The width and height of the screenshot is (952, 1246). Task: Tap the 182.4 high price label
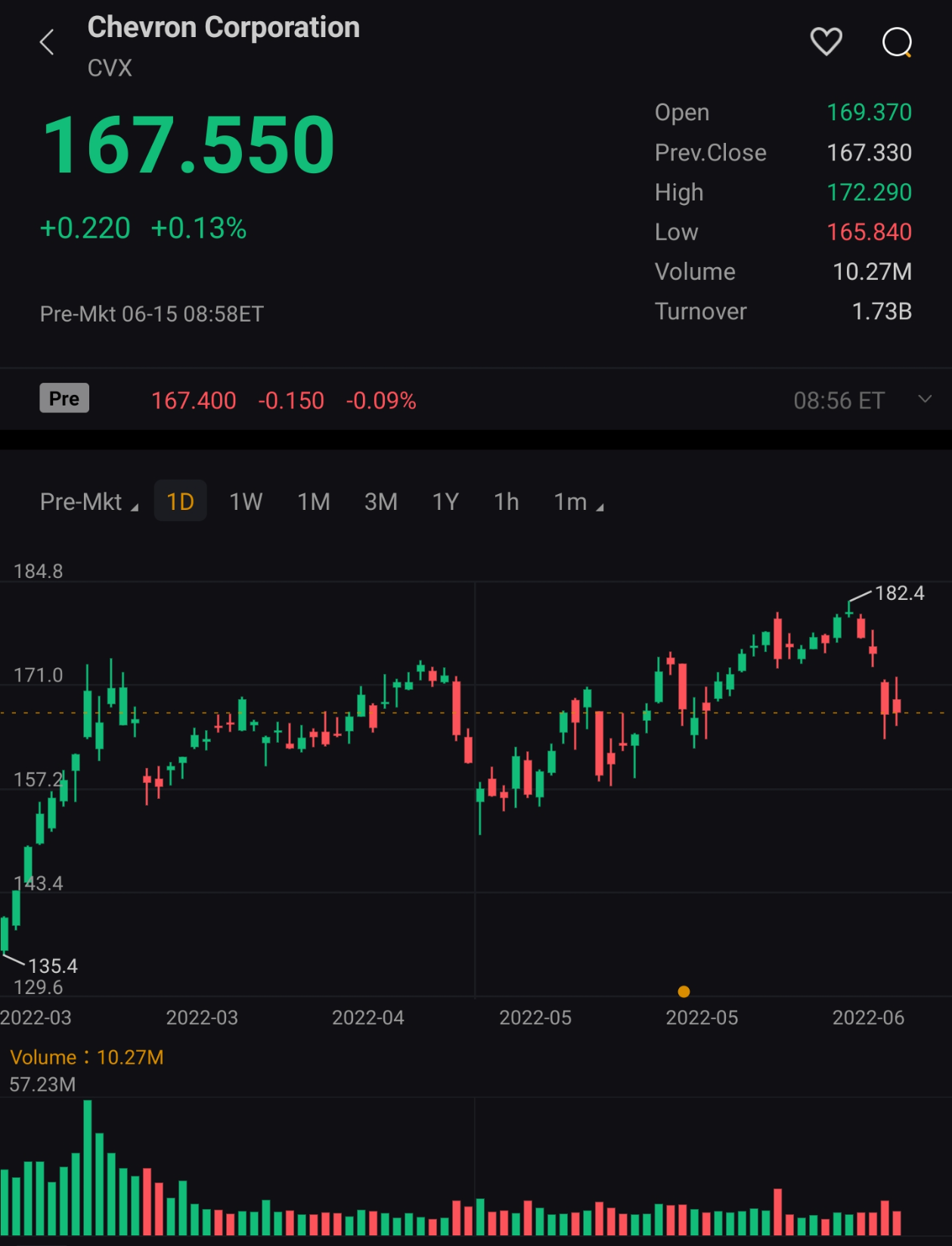[x=899, y=592]
